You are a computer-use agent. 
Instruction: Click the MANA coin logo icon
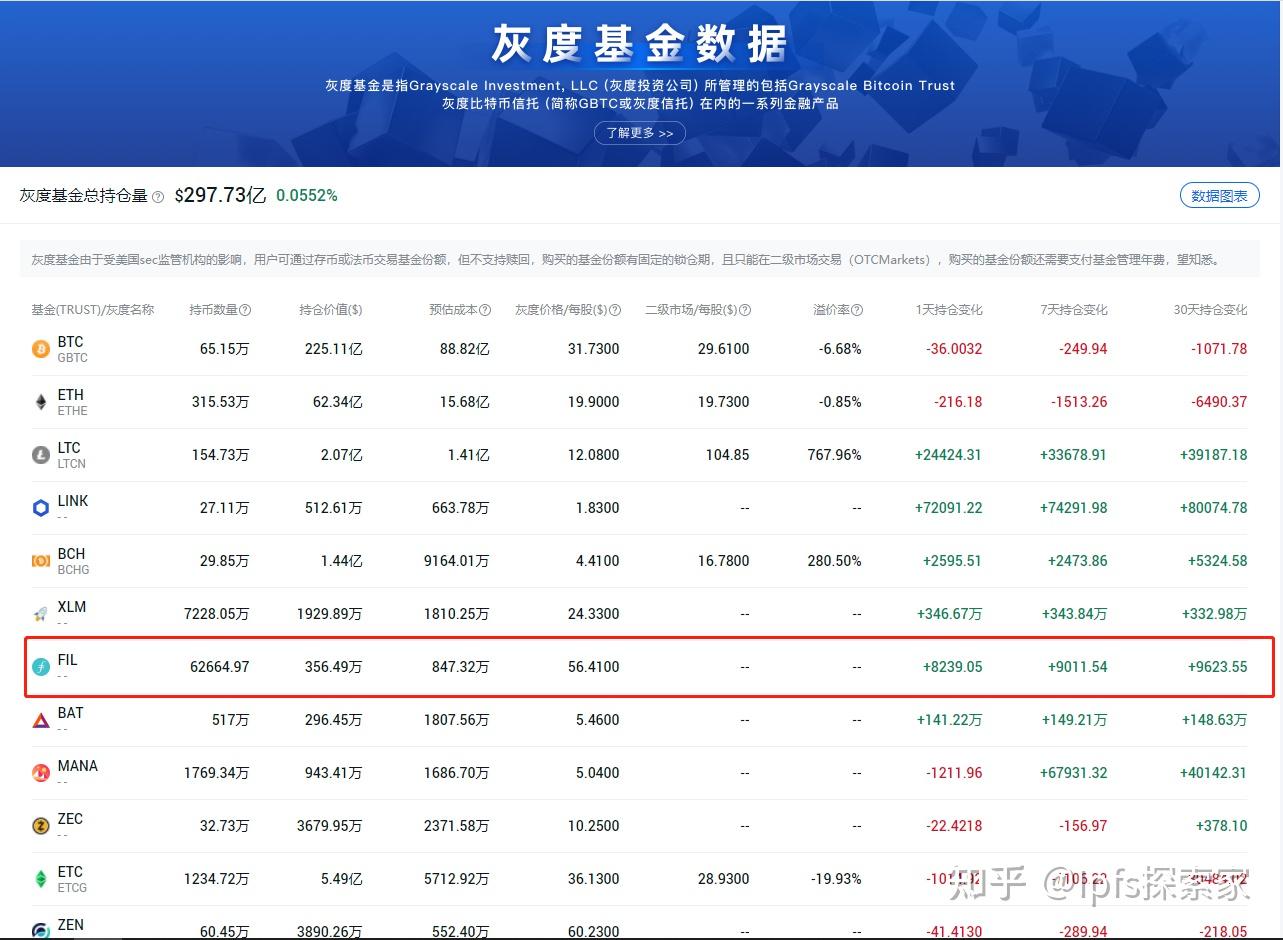[40, 773]
